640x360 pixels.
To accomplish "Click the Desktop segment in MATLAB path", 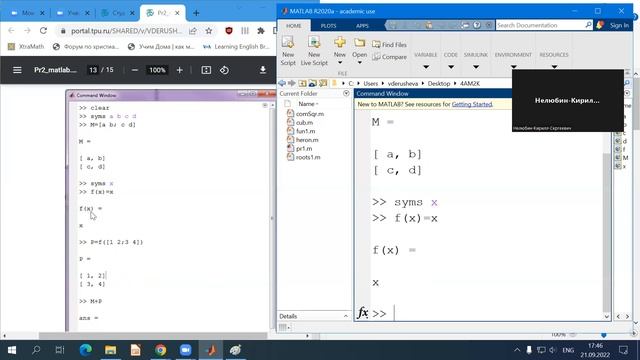I will 439,83.
